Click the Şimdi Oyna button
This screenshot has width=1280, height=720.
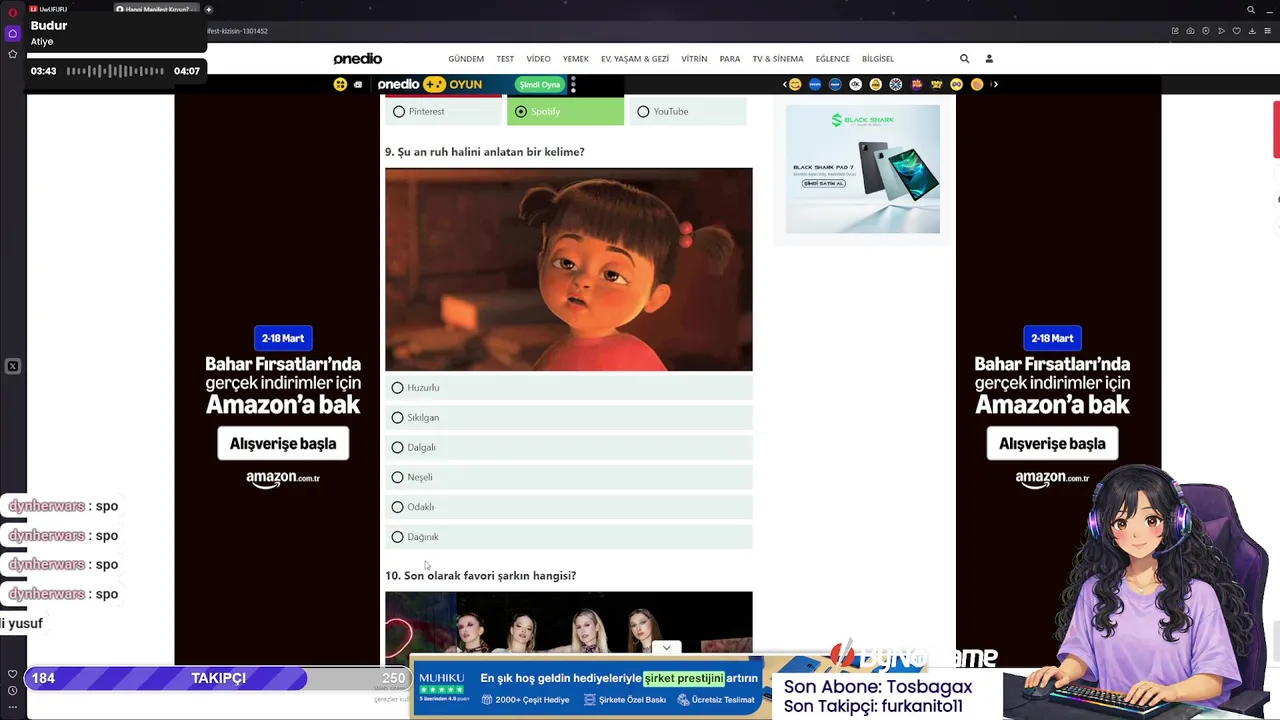539,84
